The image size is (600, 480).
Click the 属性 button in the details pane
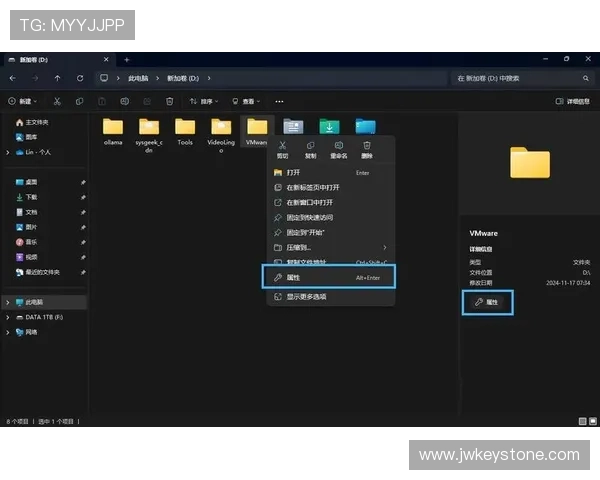tap(487, 302)
